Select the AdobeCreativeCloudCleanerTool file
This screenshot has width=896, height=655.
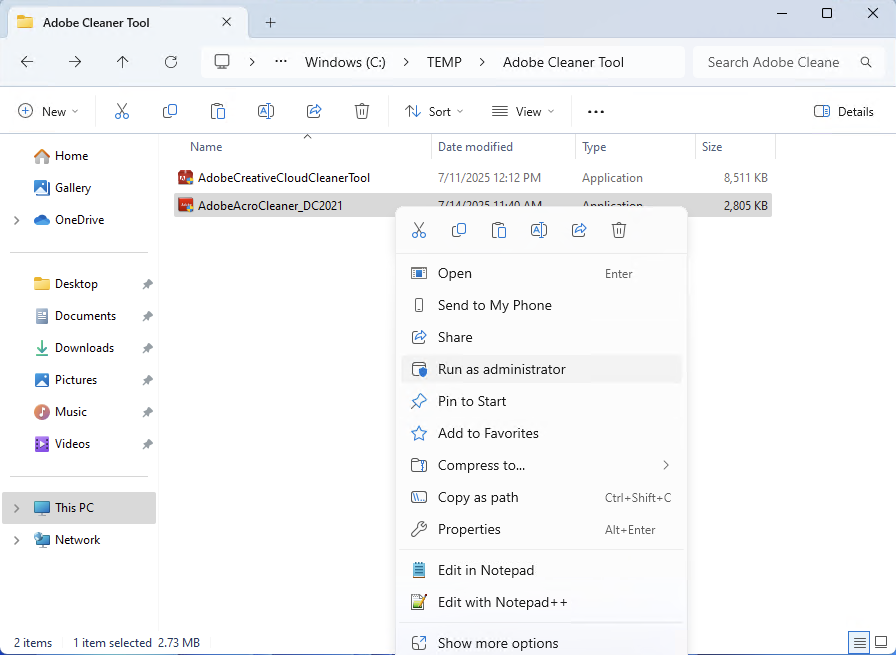(284, 178)
